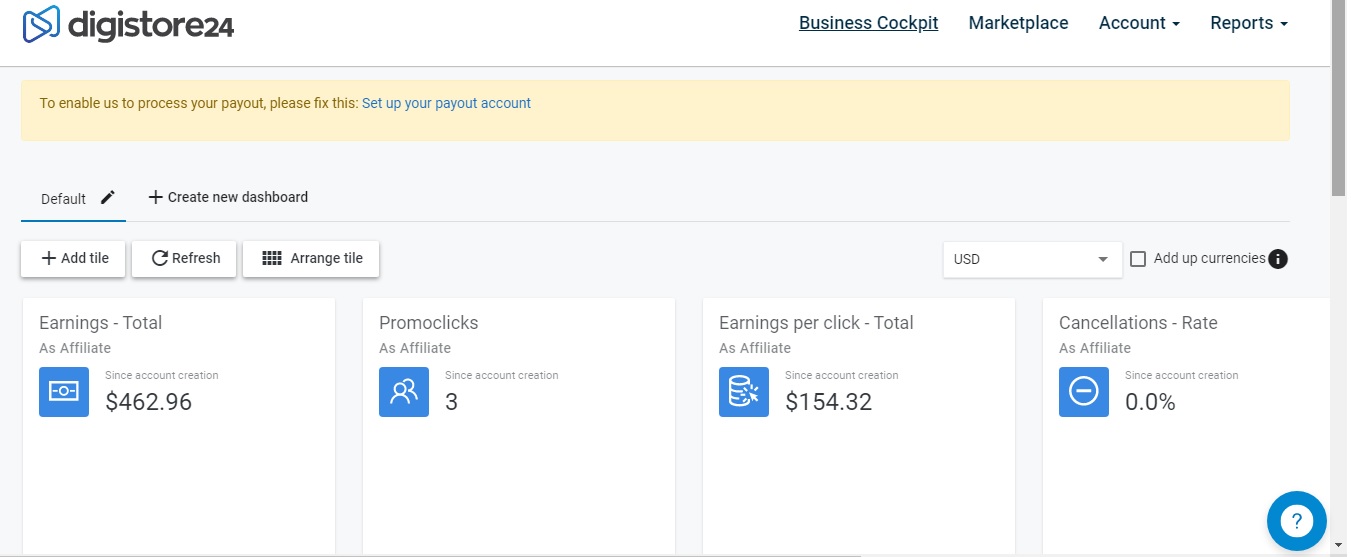This screenshot has height=557, width=1366.
Task: Enable the Add up currencies checkbox
Action: pyautogui.click(x=1138, y=259)
